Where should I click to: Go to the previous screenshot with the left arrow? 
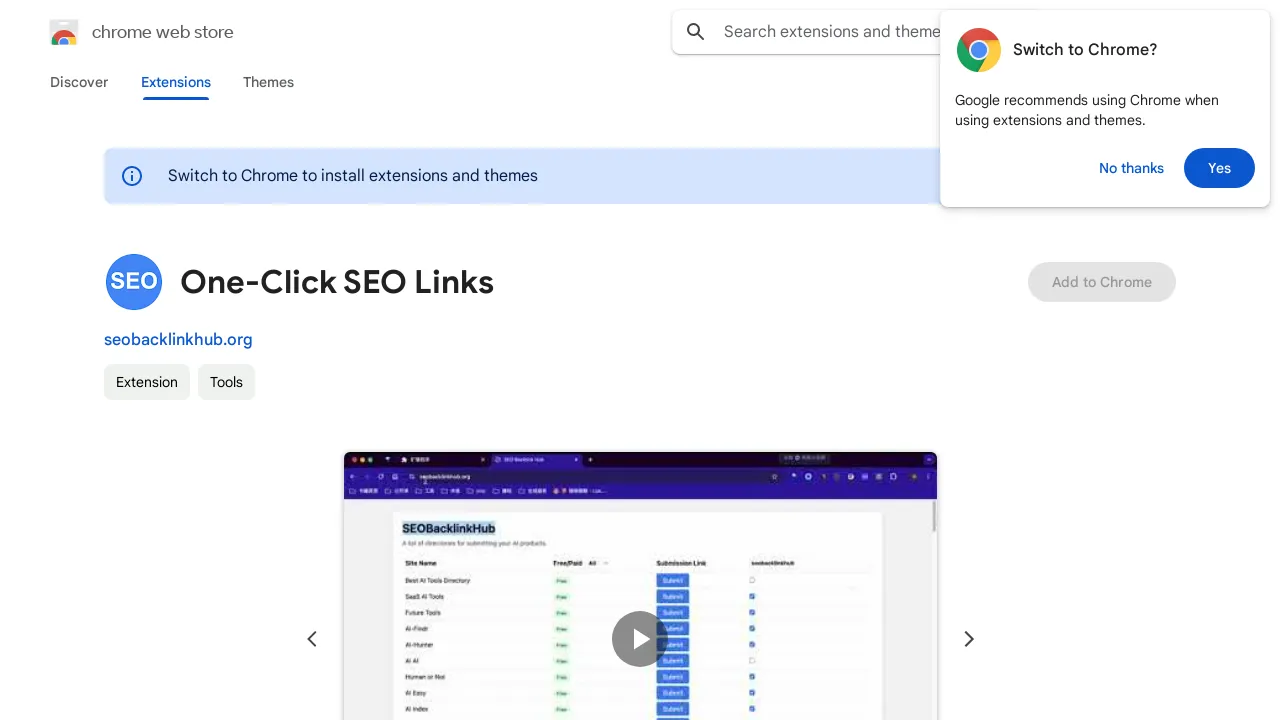pos(312,639)
